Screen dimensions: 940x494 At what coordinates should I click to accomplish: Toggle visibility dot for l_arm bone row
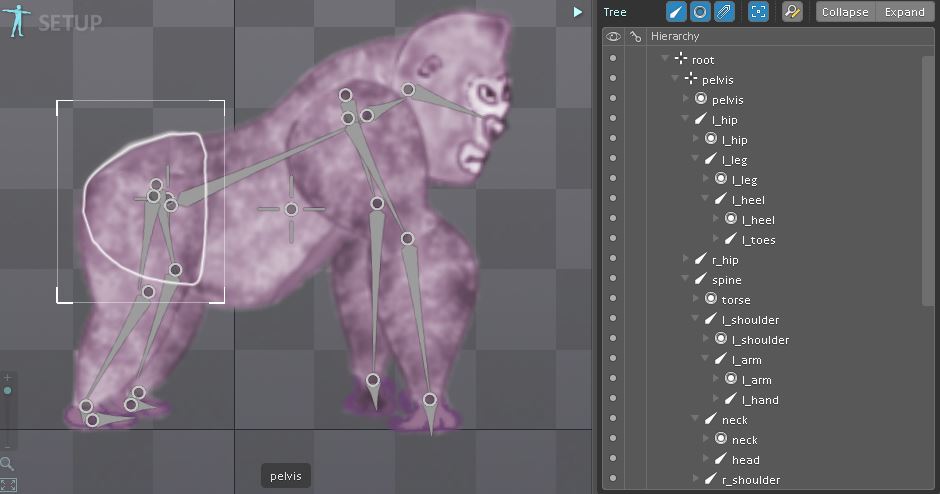(x=613, y=359)
